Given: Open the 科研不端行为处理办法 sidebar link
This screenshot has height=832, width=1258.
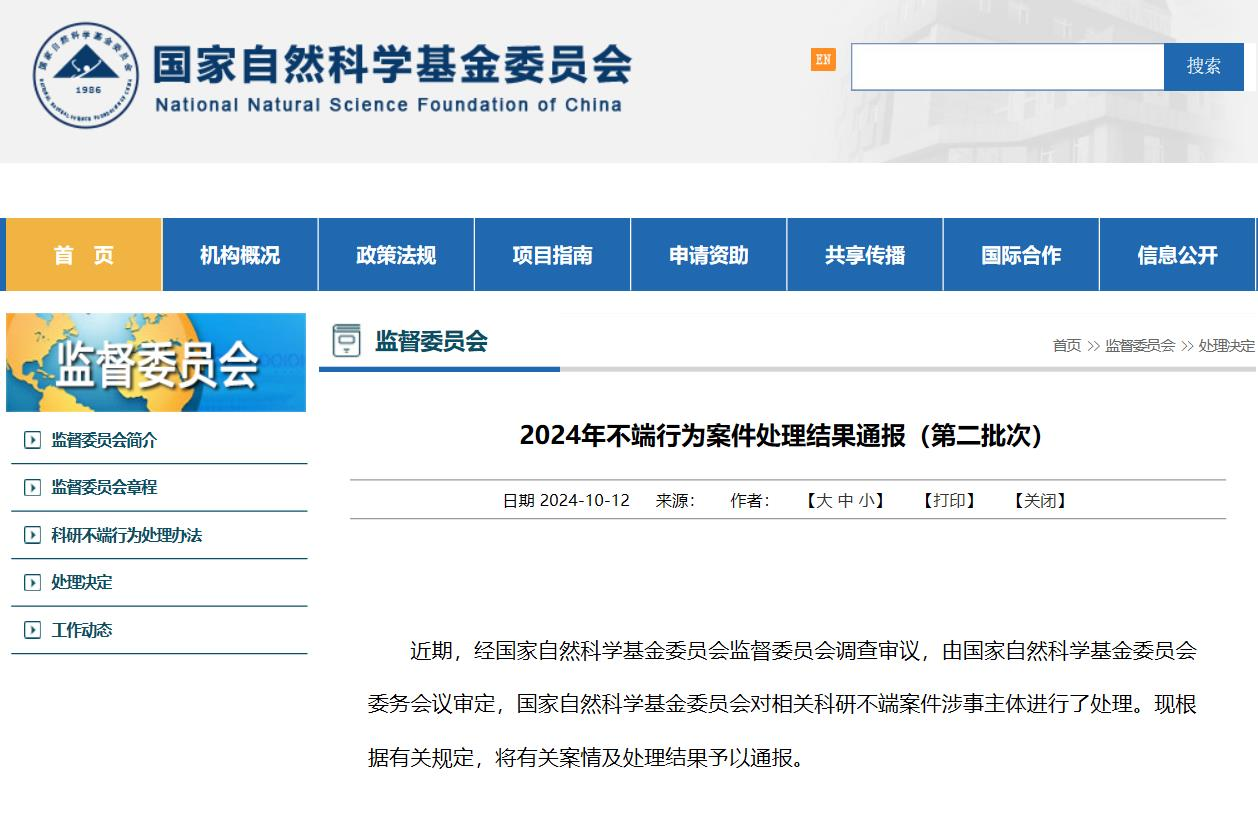Looking at the screenshot, I should (x=127, y=535).
